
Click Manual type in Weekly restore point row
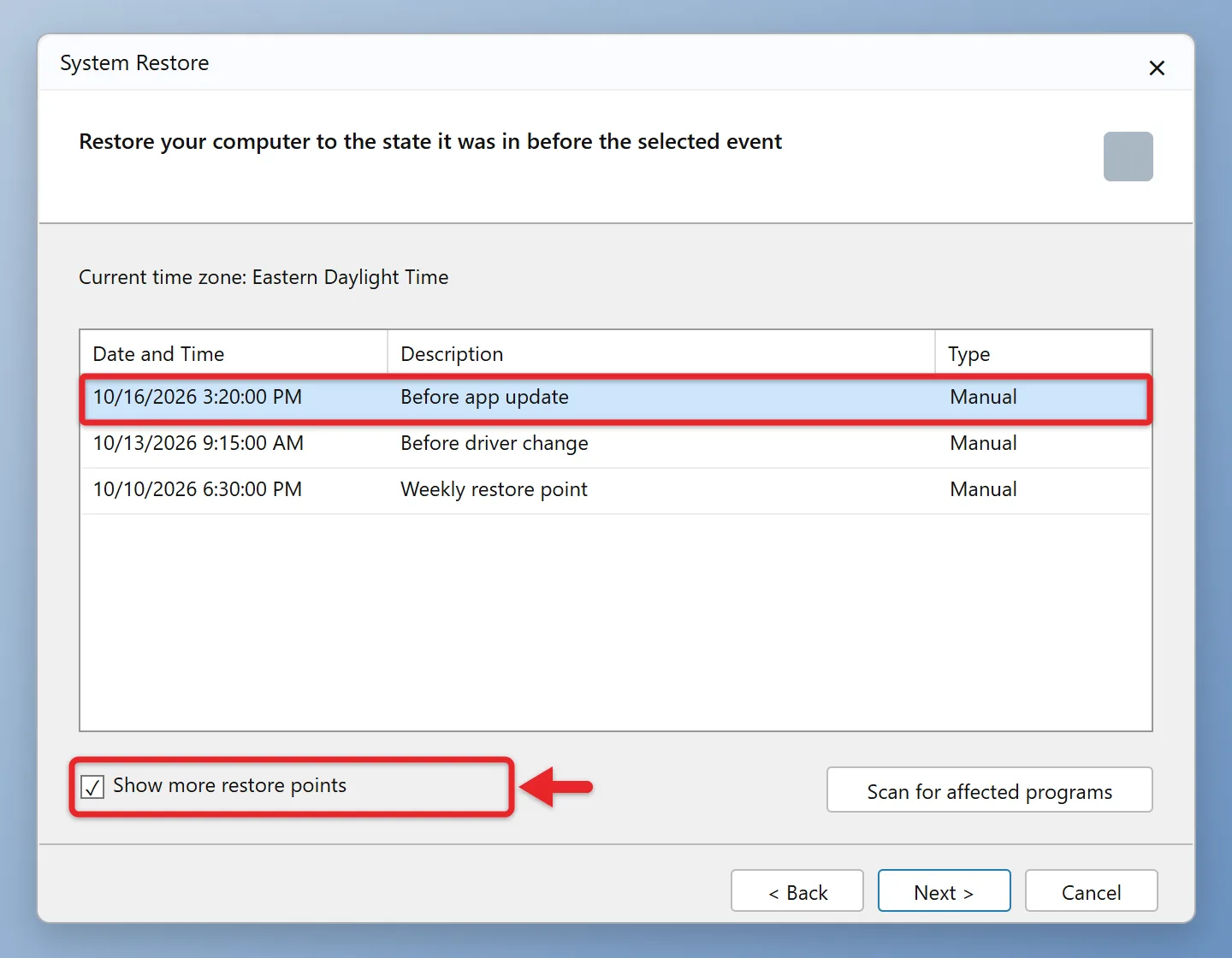pos(983,490)
